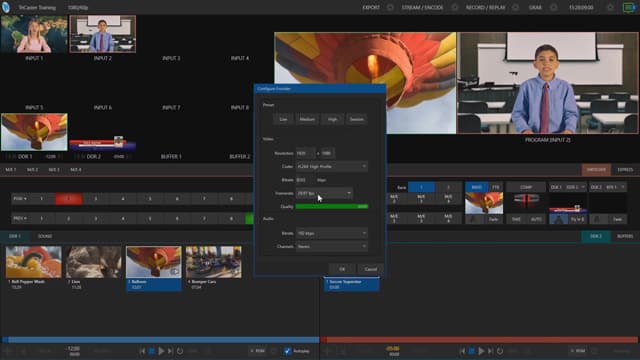Image resolution: width=640 pixels, height=360 pixels.
Task: Choose the Medium preset
Action: [x=307, y=119]
